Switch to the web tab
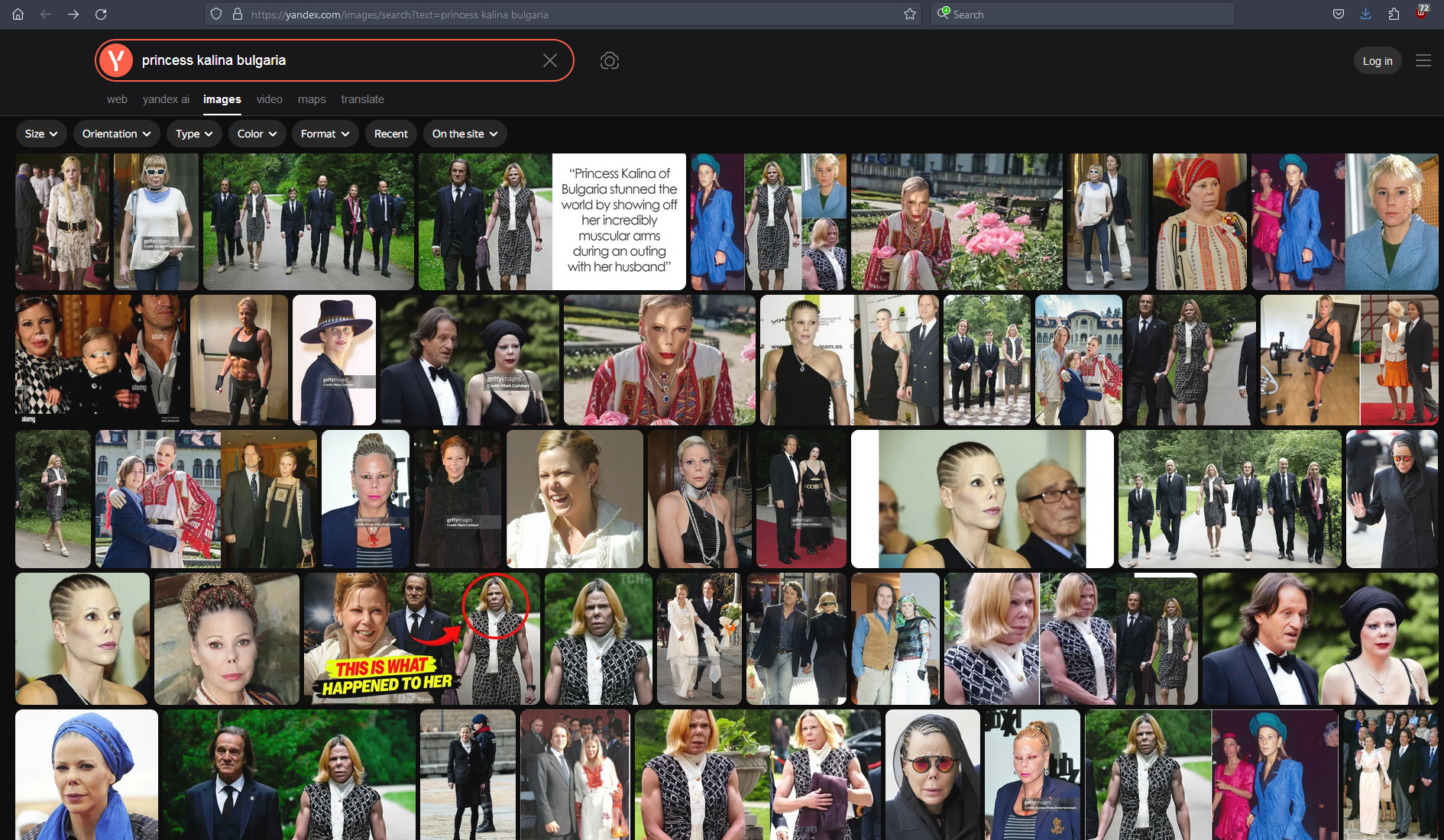Screen dimensions: 1444x840 (x=117, y=99)
